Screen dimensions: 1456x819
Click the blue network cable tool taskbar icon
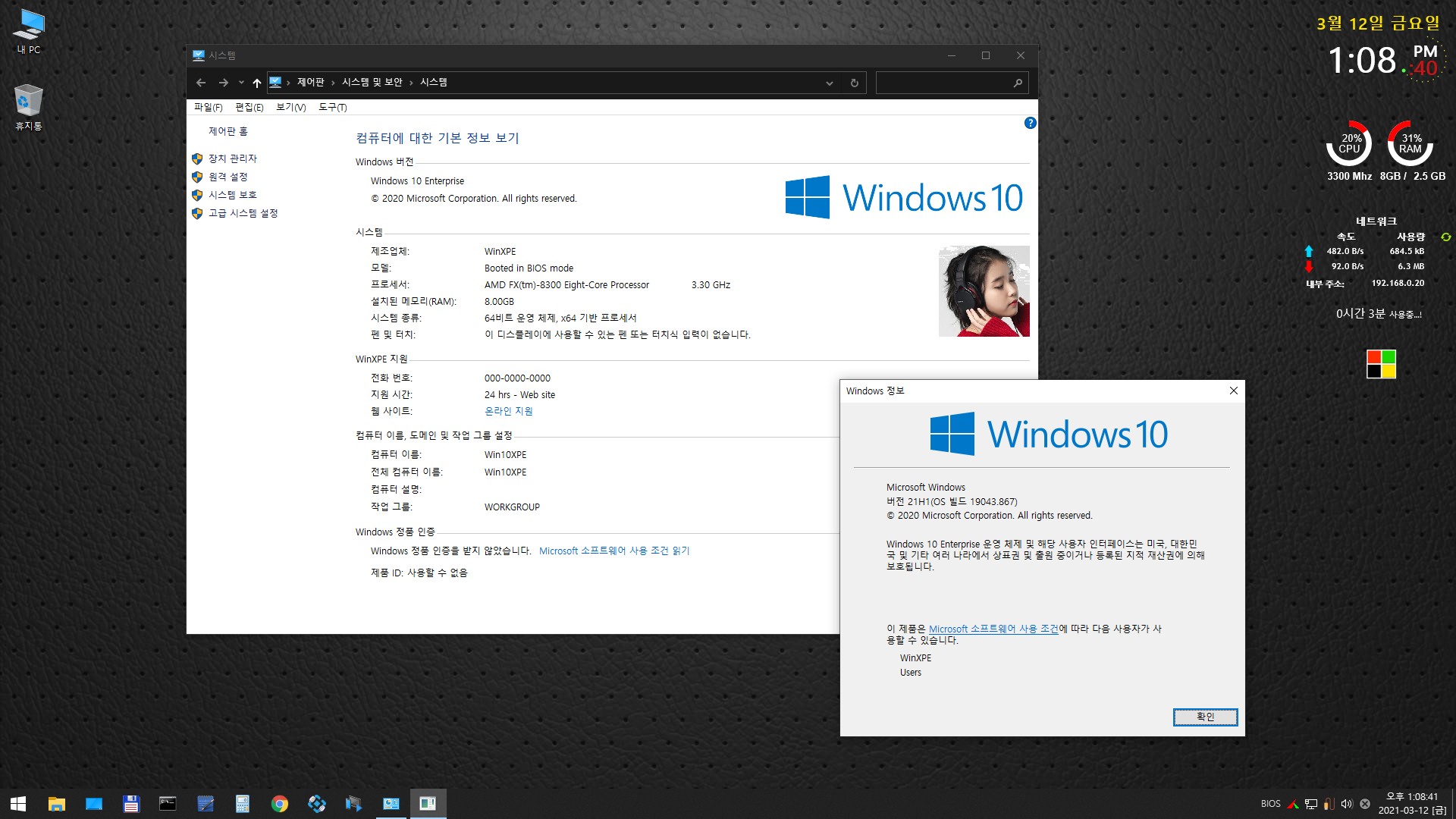[x=317, y=804]
